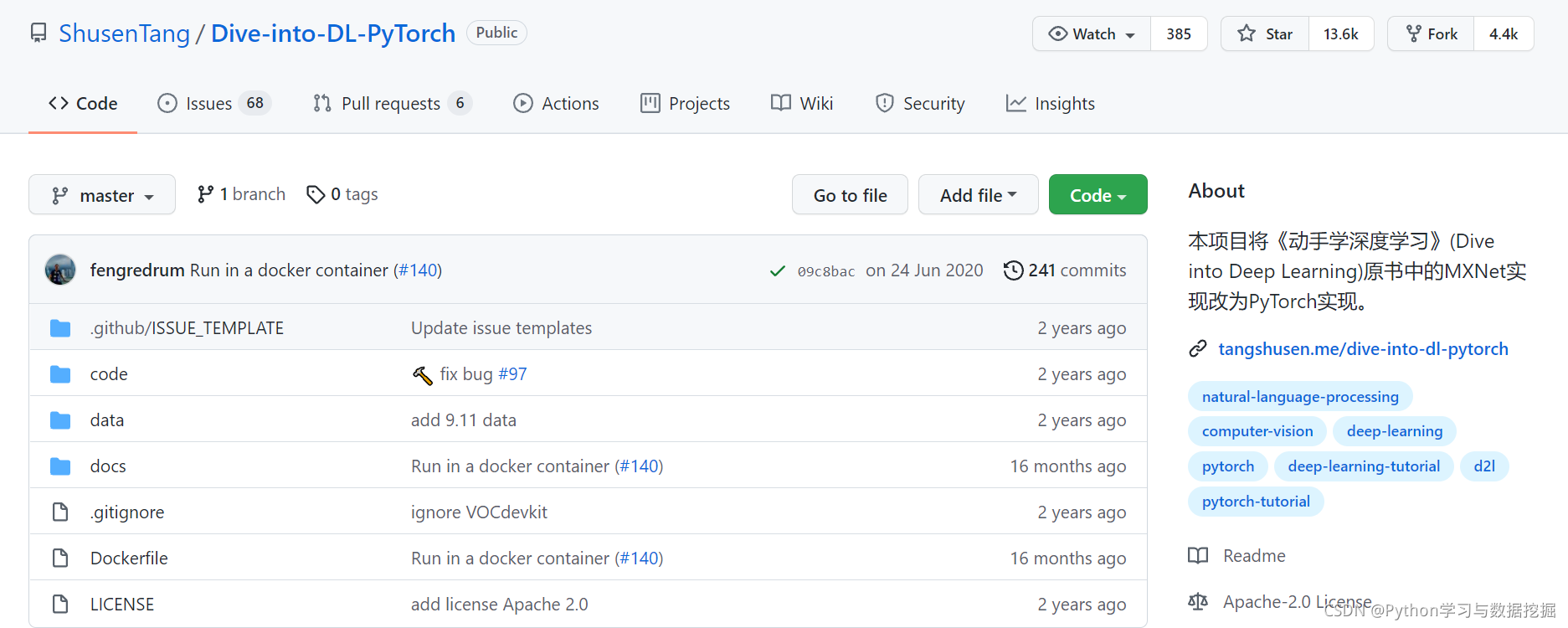
Task: Open the docs folder name
Action: [108, 466]
